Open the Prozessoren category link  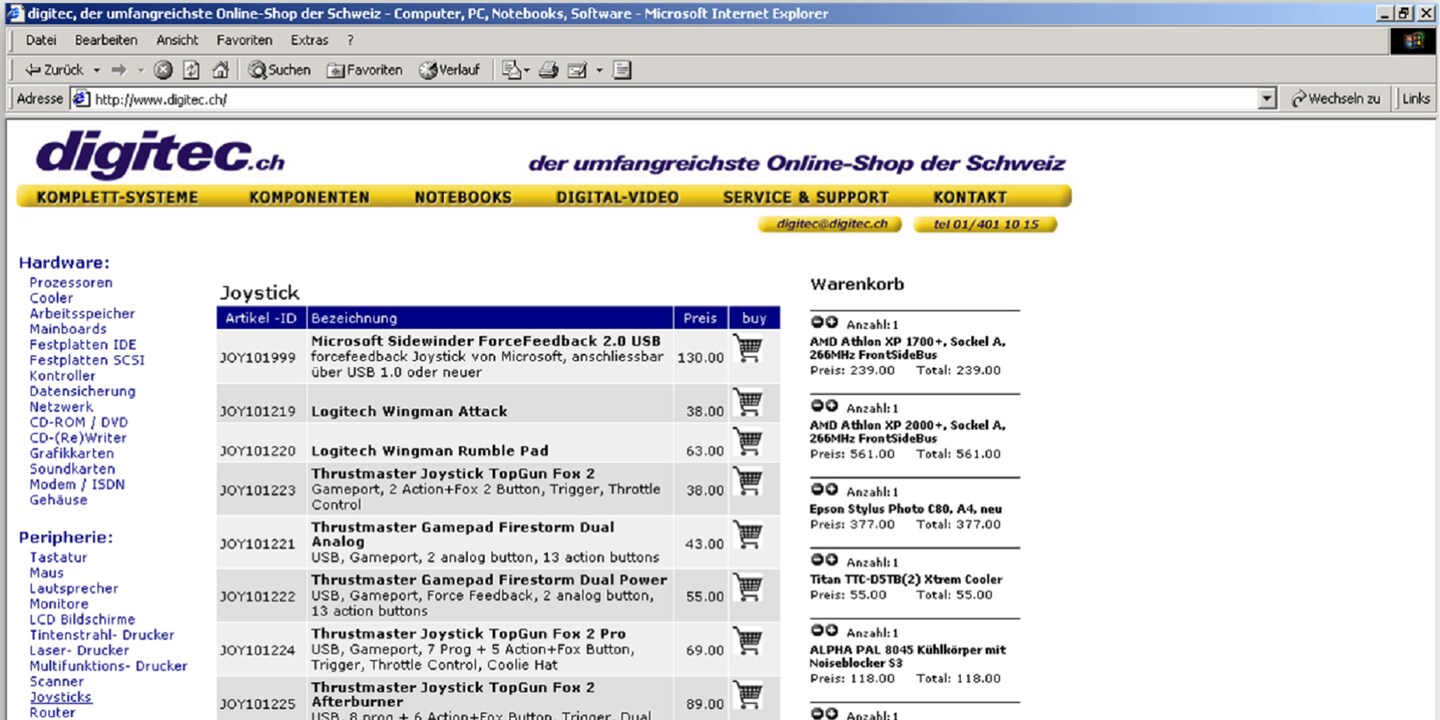click(71, 283)
